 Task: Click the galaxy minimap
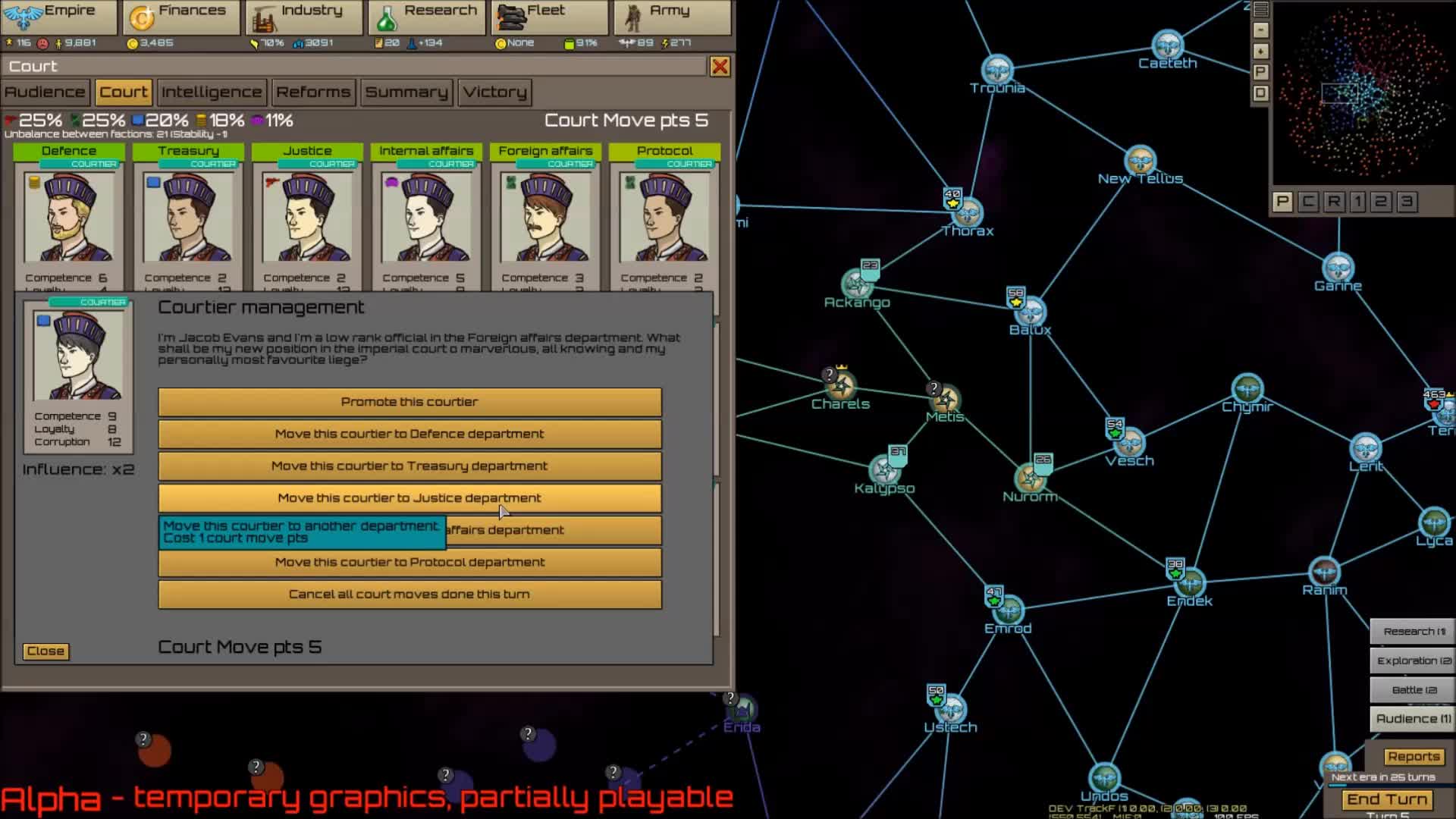[1363, 93]
